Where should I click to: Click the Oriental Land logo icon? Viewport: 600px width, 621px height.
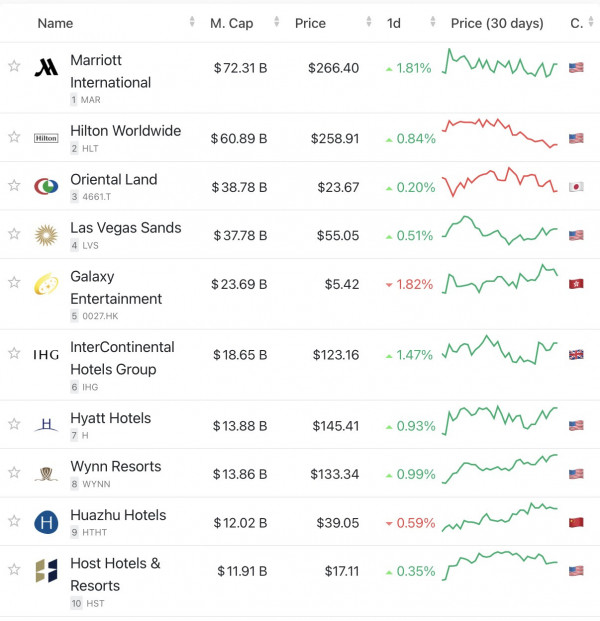point(46,186)
